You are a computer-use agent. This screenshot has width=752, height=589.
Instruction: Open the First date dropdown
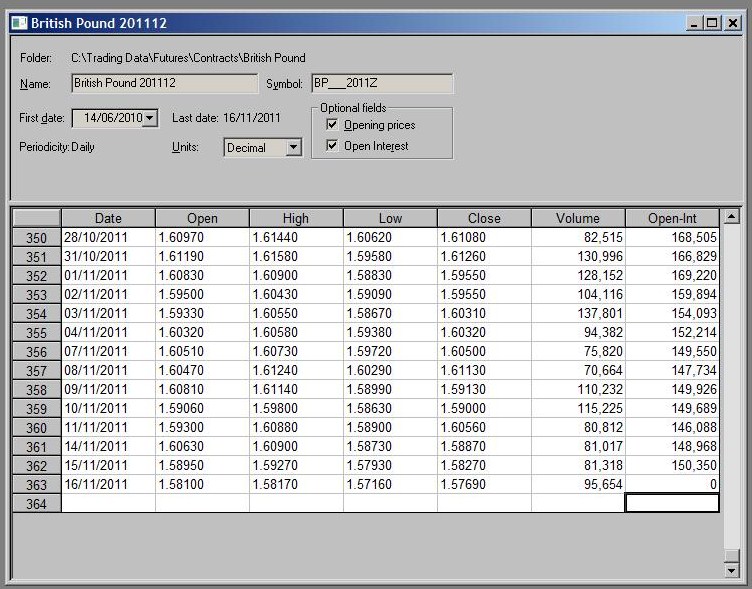pyautogui.click(x=150, y=118)
